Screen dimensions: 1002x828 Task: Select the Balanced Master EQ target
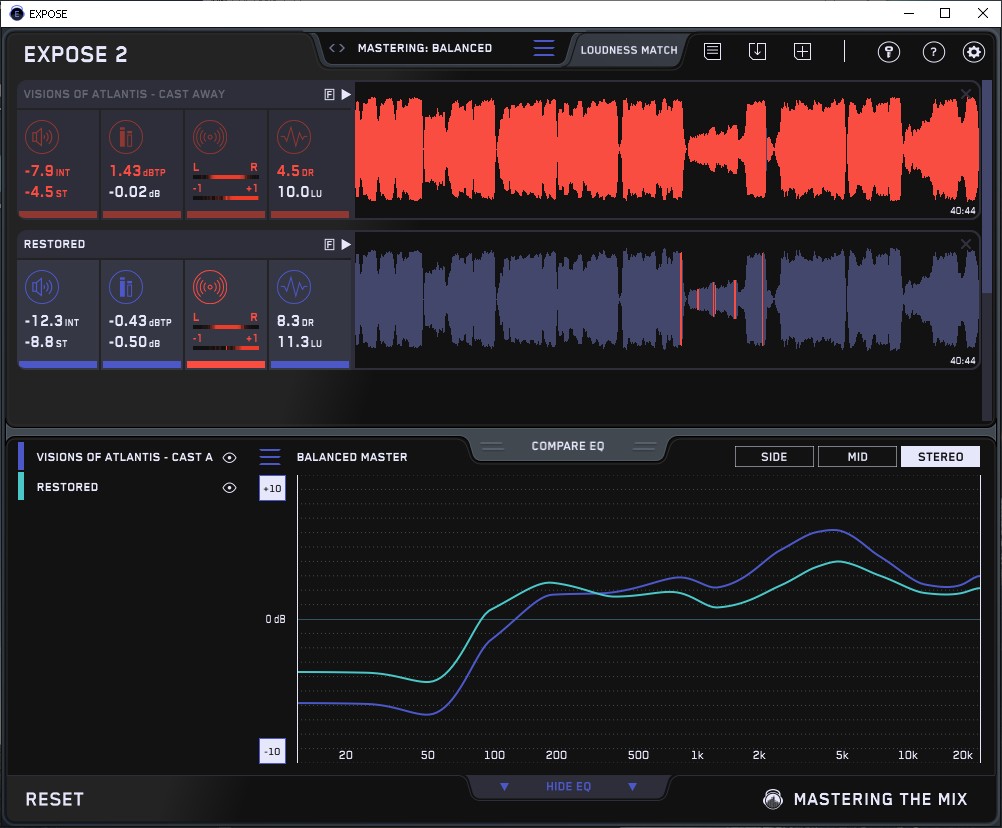352,457
